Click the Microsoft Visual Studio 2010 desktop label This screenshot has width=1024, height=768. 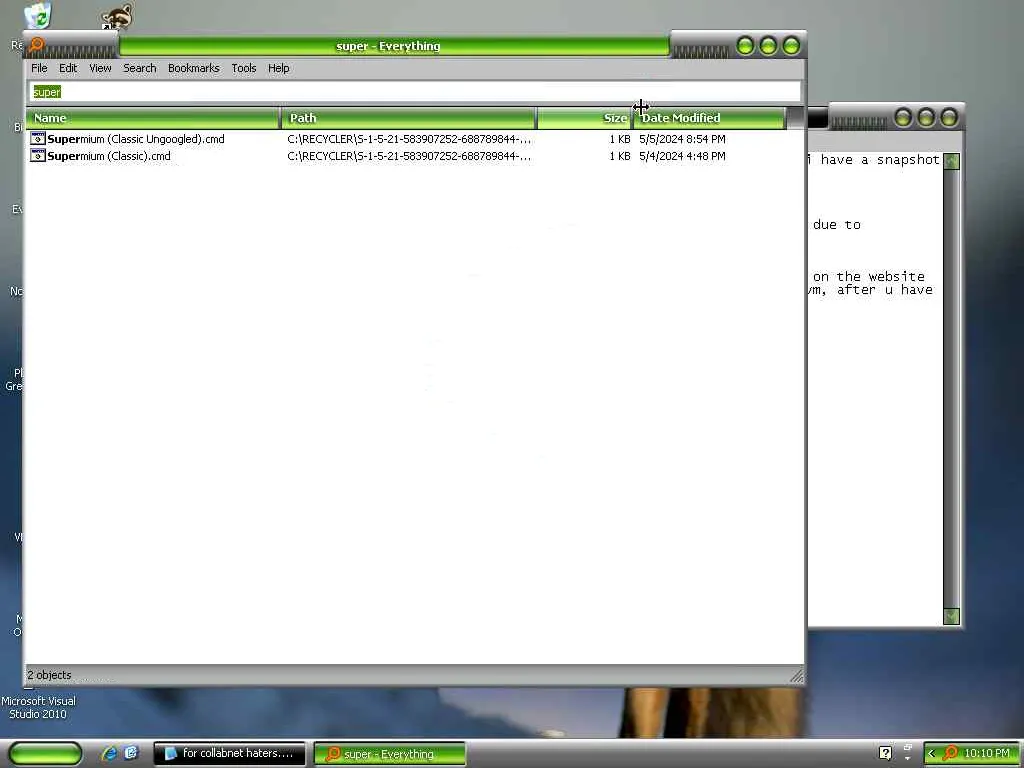coord(38,707)
